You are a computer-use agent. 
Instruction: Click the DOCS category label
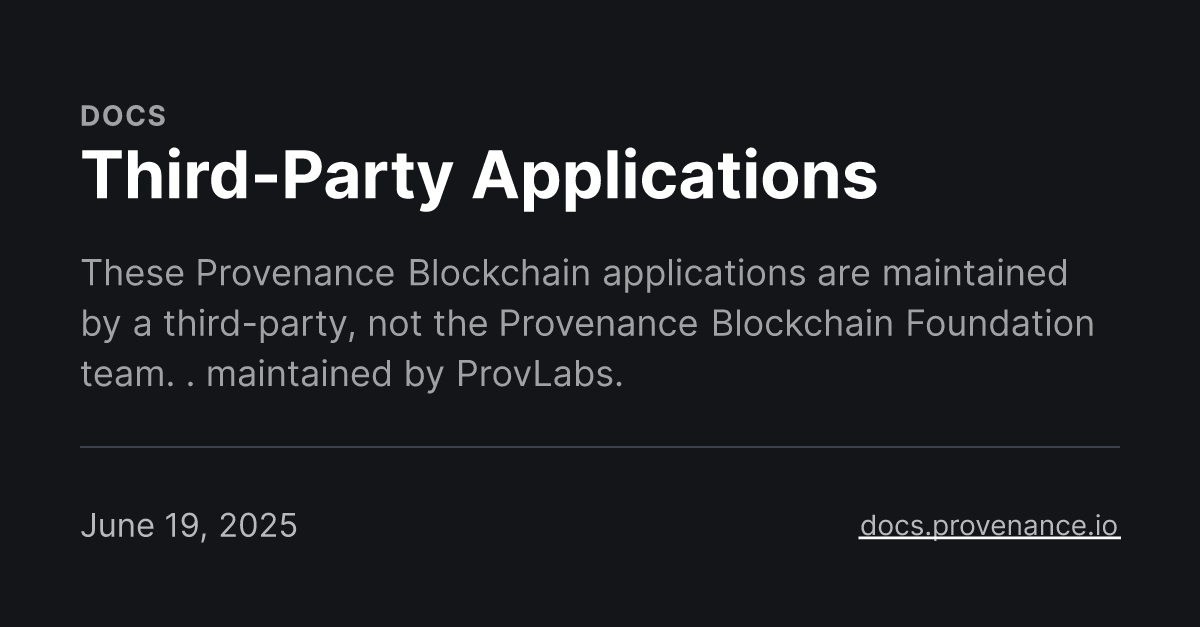click(x=123, y=116)
